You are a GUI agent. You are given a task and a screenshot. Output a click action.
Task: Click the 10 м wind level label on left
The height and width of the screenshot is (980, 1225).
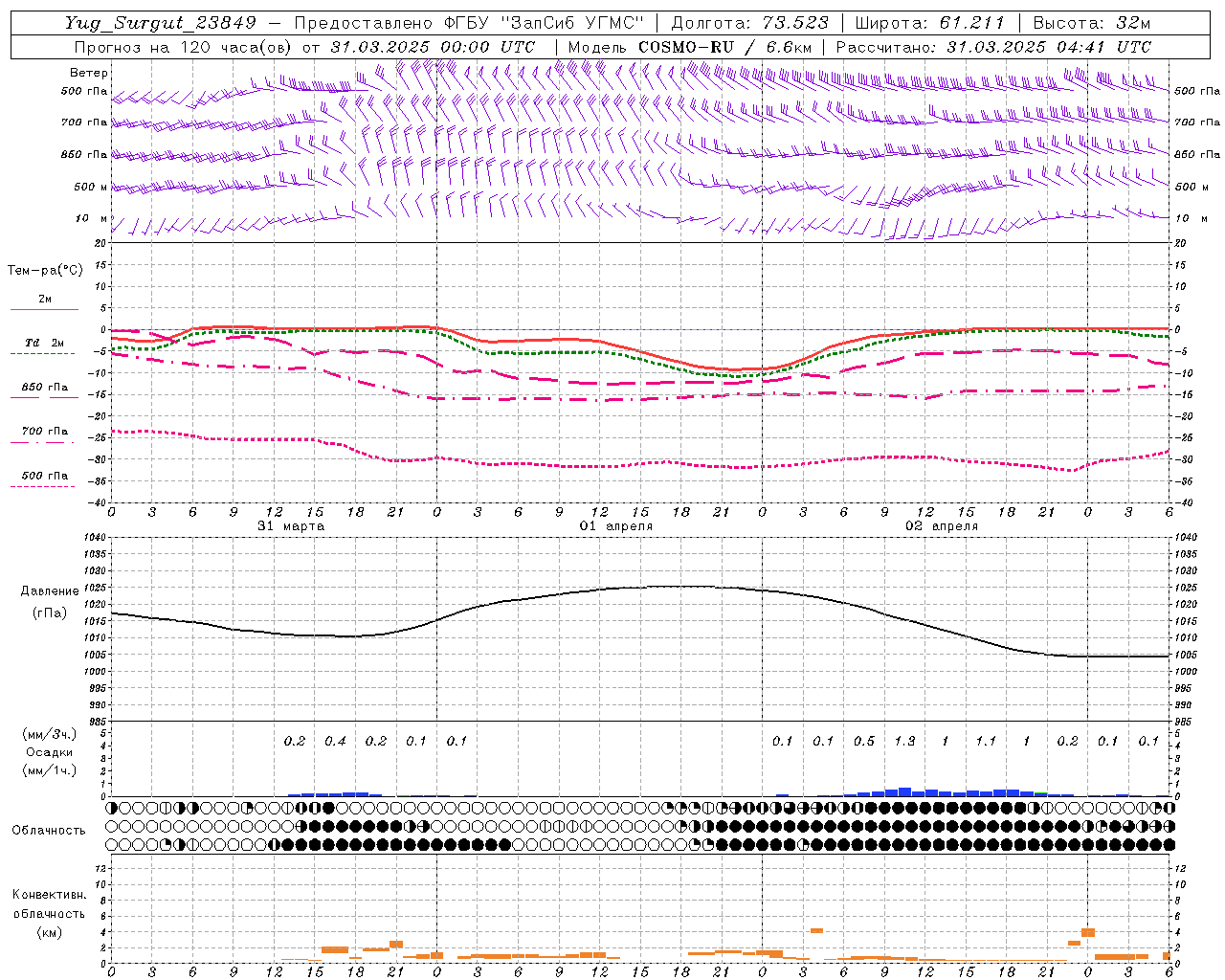pyautogui.click(x=93, y=218)
